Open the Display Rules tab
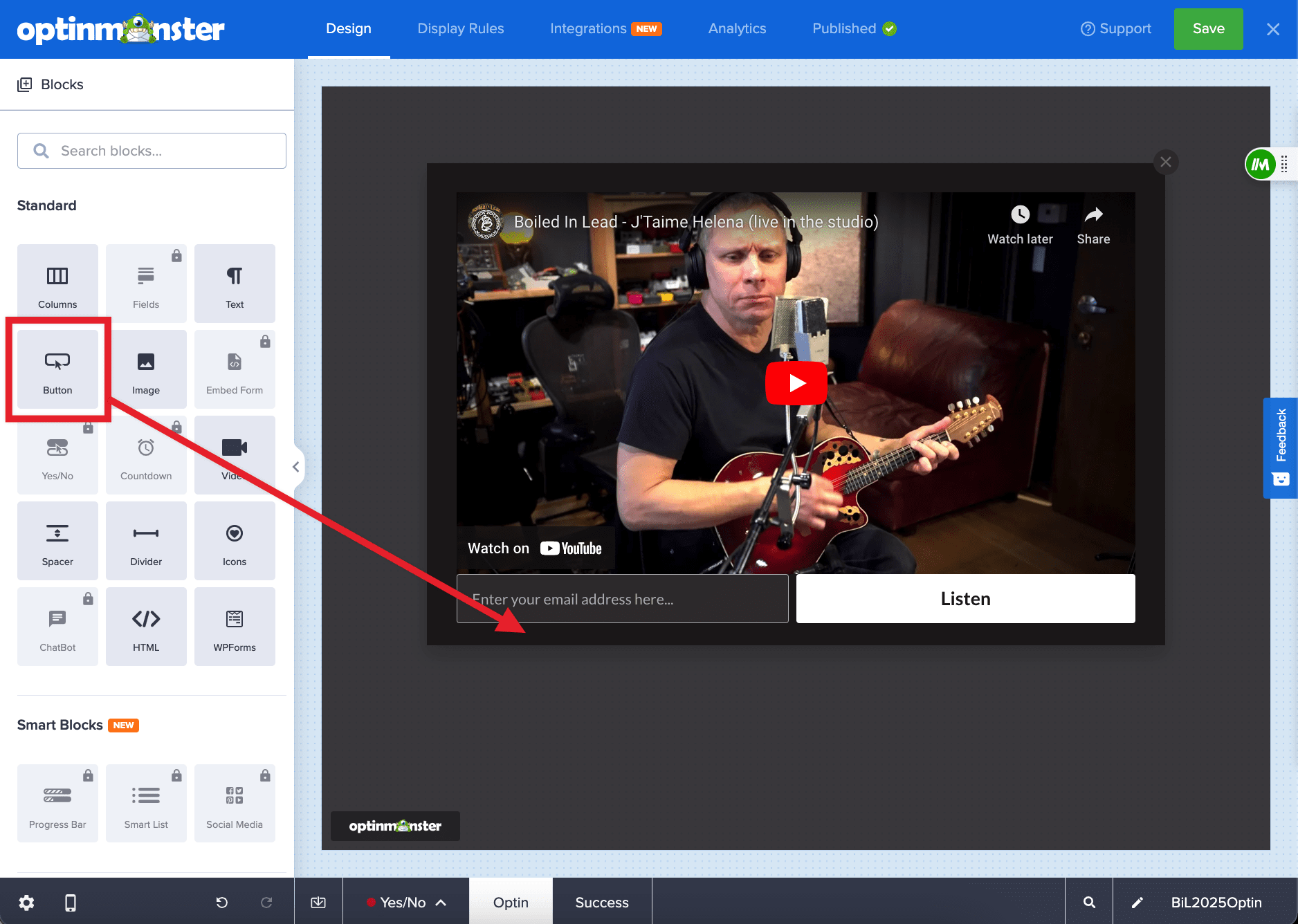Image resolution: width=1298 pixels, height=924 pixels. (461, 29)
